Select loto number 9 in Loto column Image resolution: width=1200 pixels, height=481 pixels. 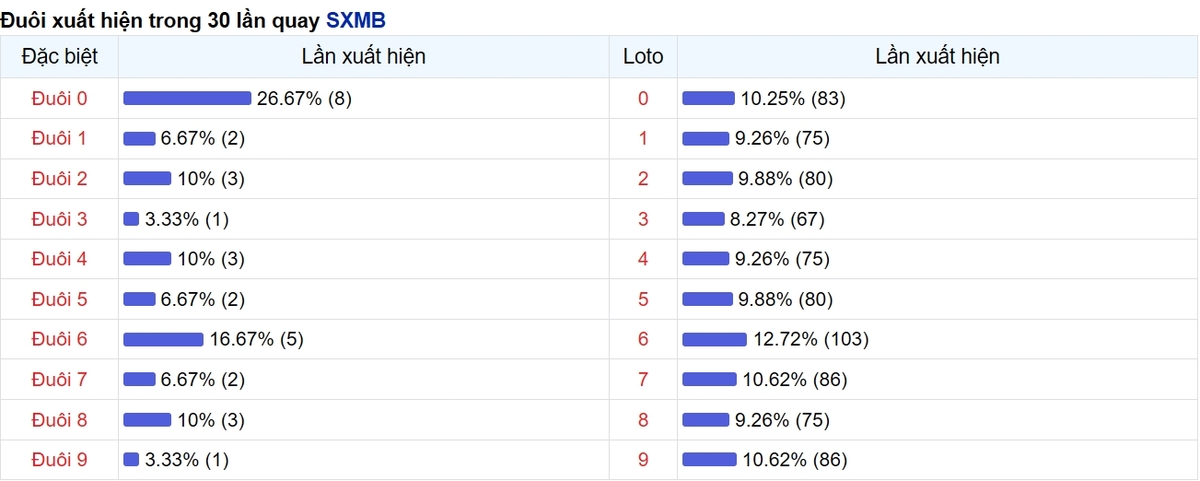643,460
